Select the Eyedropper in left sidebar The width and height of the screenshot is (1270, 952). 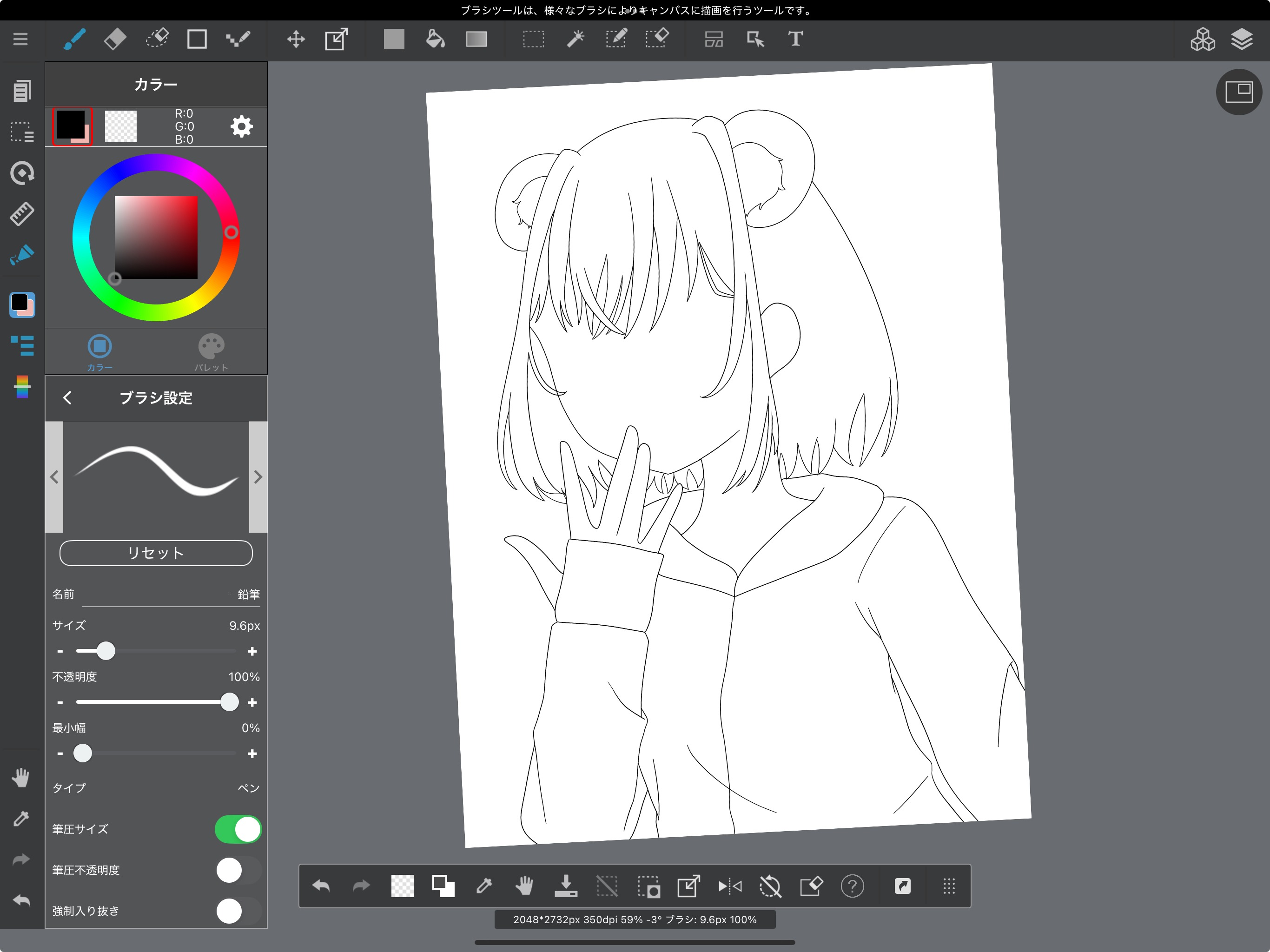tap(20, 819)
